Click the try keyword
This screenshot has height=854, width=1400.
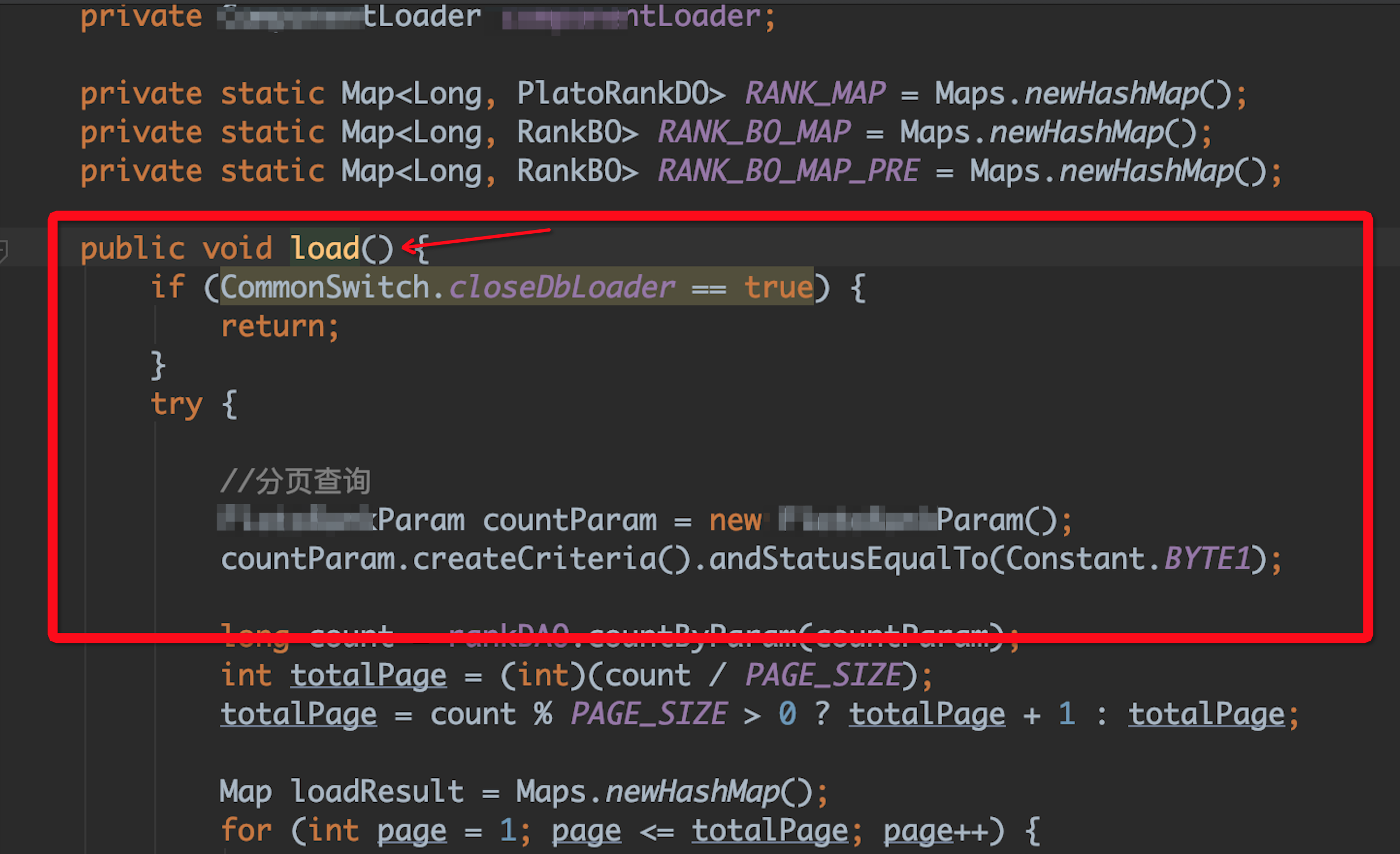click(x=176, y=405)
